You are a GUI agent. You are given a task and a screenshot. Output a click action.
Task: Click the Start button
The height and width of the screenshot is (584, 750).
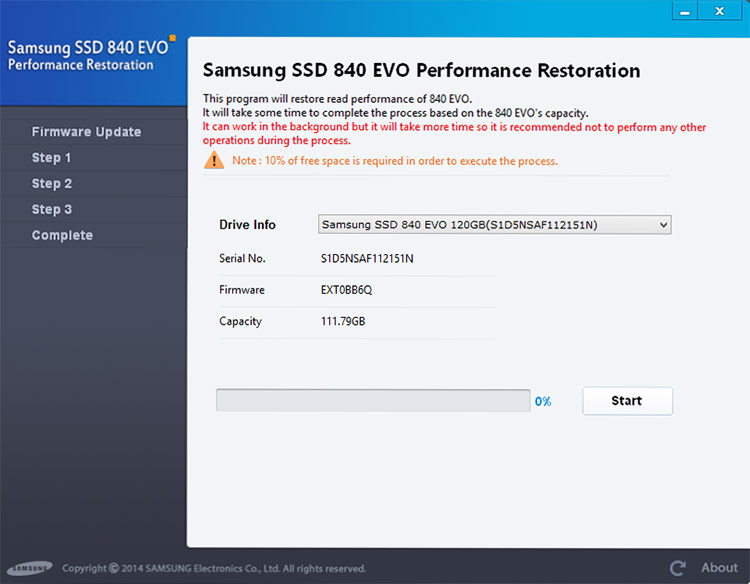click(x=627, y=401)
